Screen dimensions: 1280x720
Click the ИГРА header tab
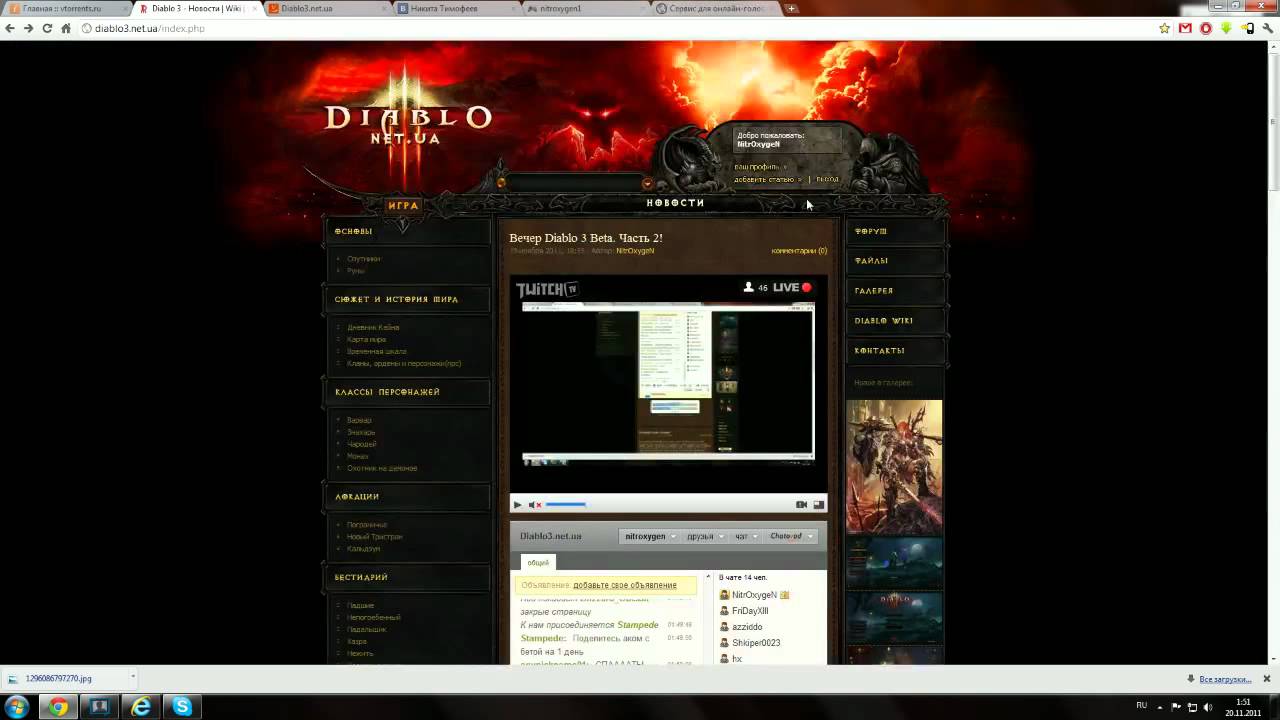point(403,206)
